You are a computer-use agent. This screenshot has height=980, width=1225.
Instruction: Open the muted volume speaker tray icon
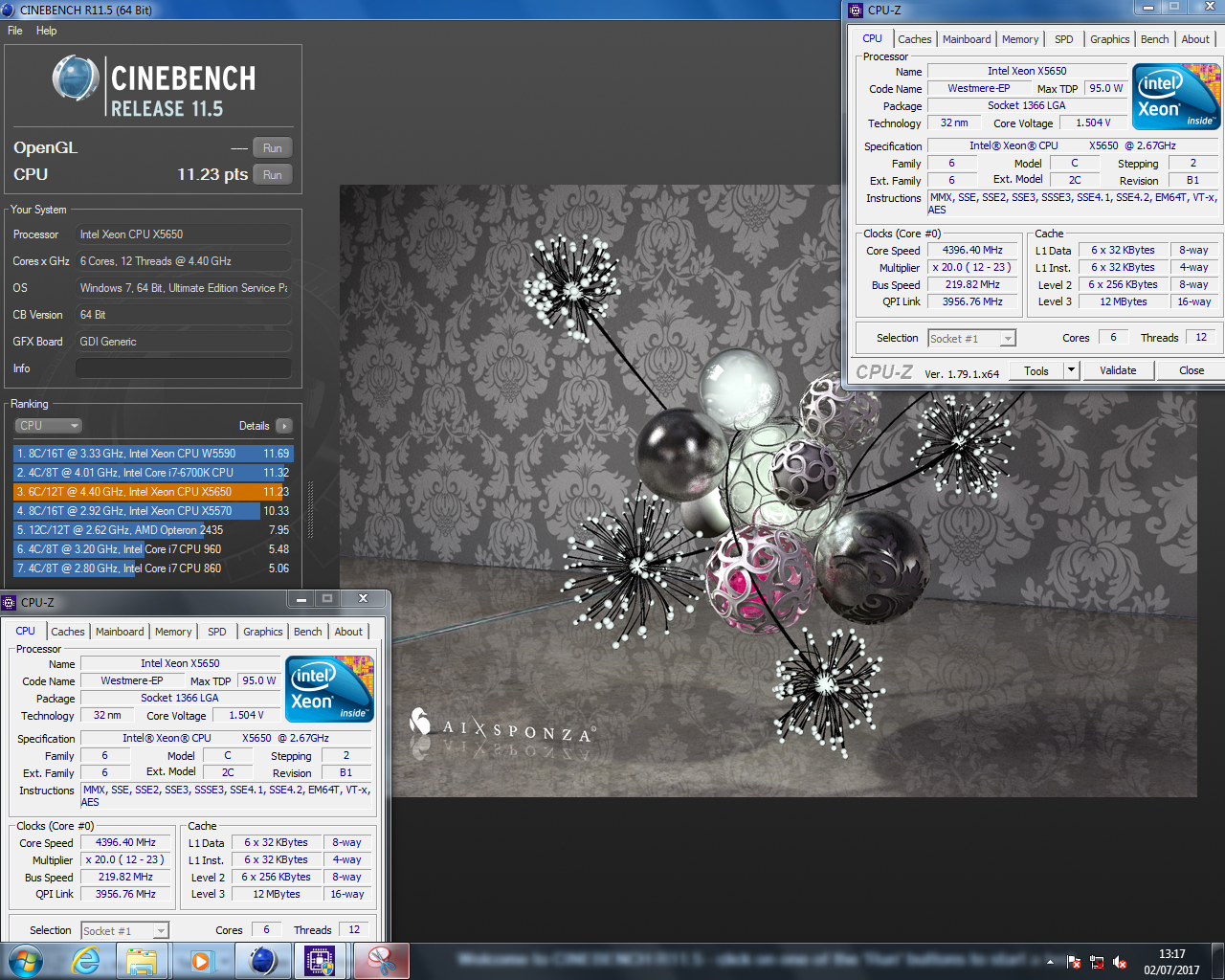coord(1120,962)
